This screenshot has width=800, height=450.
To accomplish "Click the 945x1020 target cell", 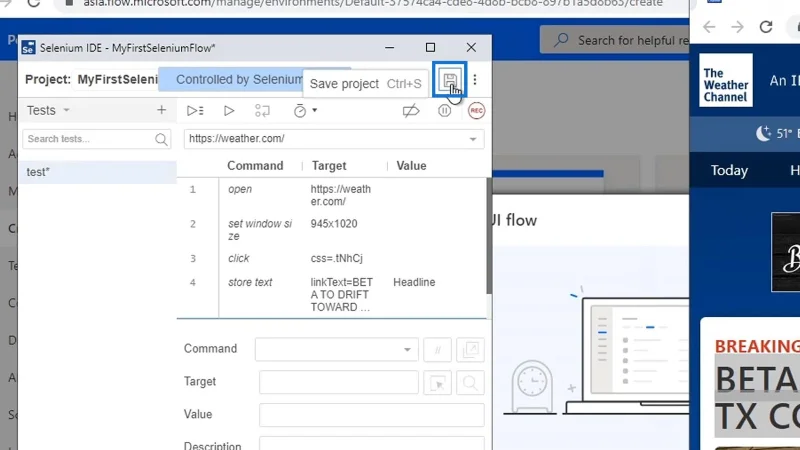I will 334,223.
